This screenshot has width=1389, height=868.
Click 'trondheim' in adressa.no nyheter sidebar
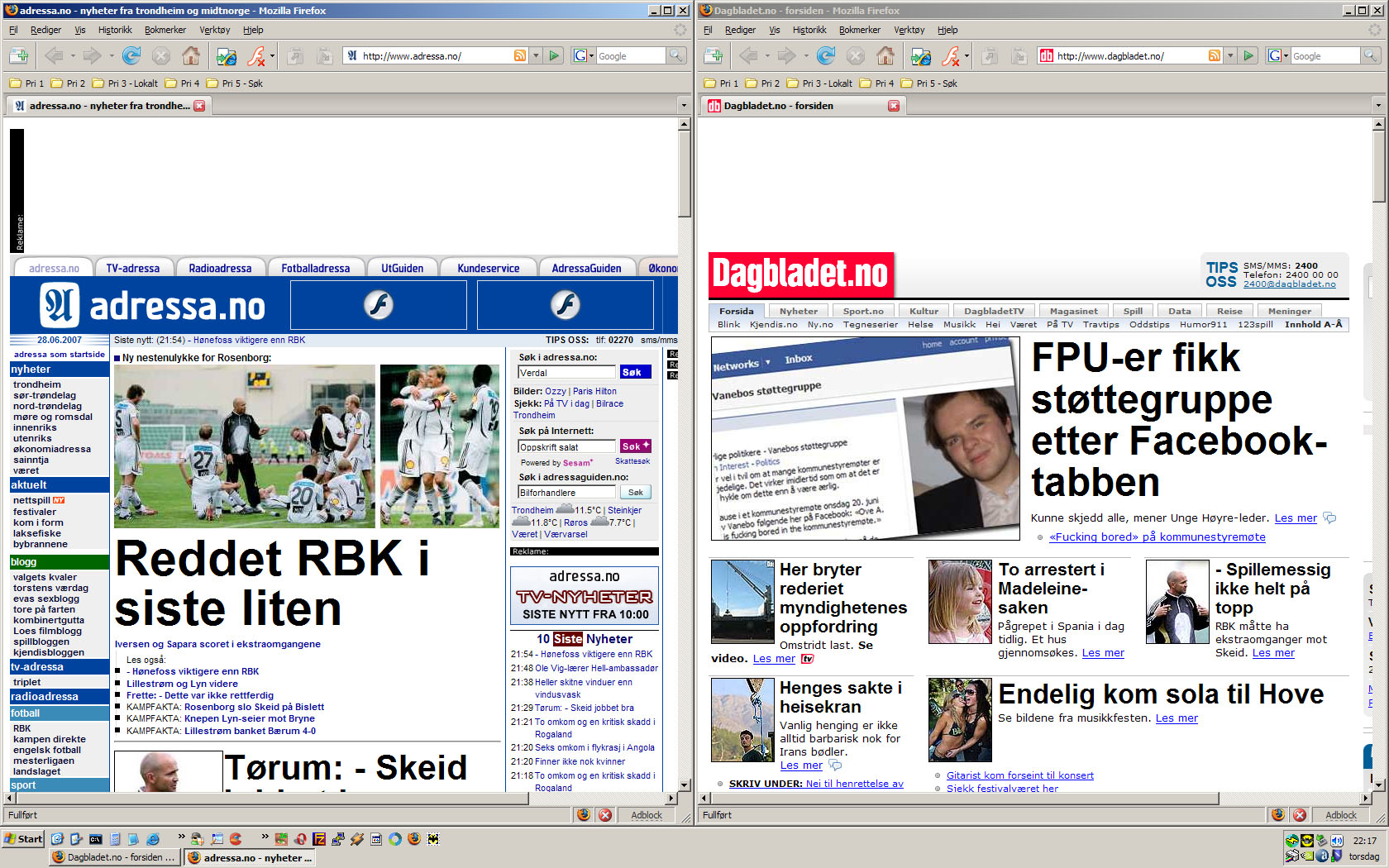pos(37,384)
